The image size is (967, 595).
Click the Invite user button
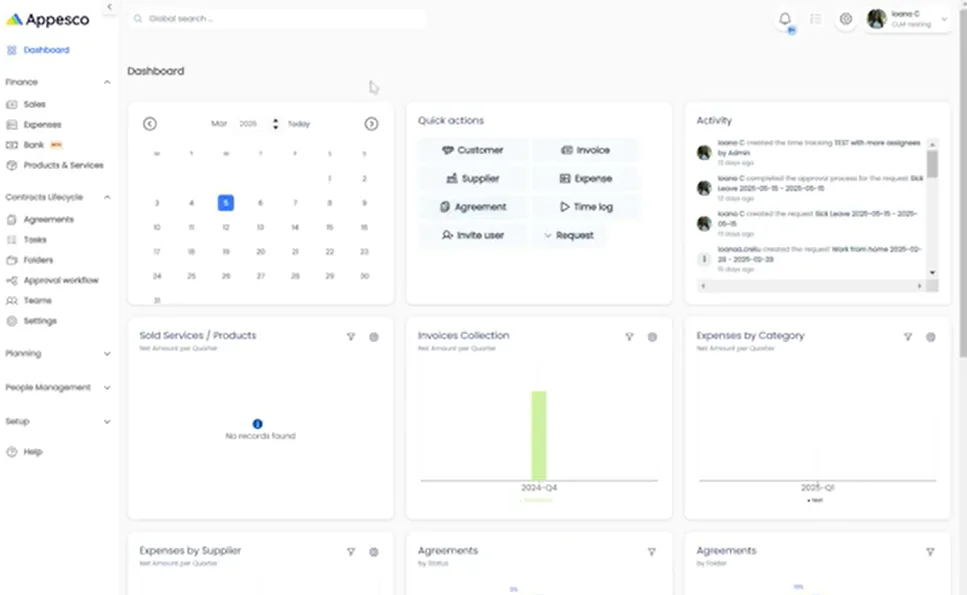pyautogui.click(x=472, y=235)
